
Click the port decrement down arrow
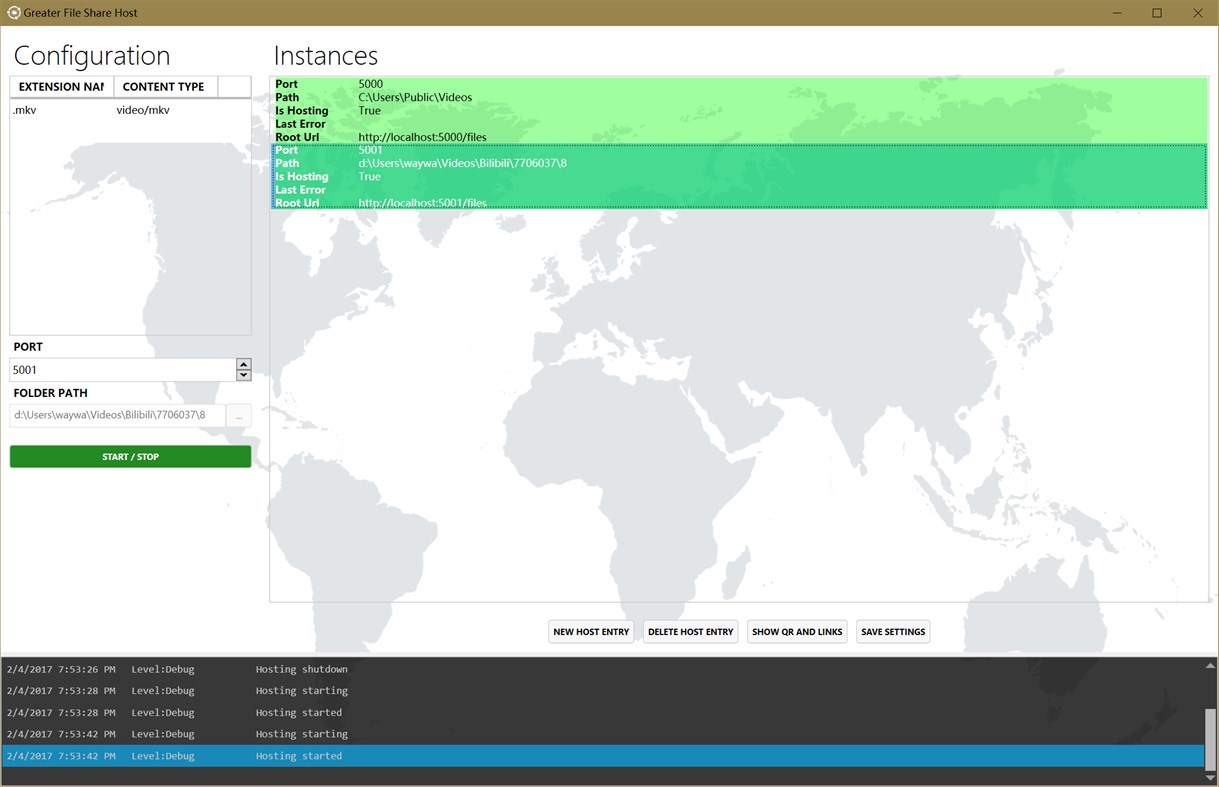coord(243,374)
